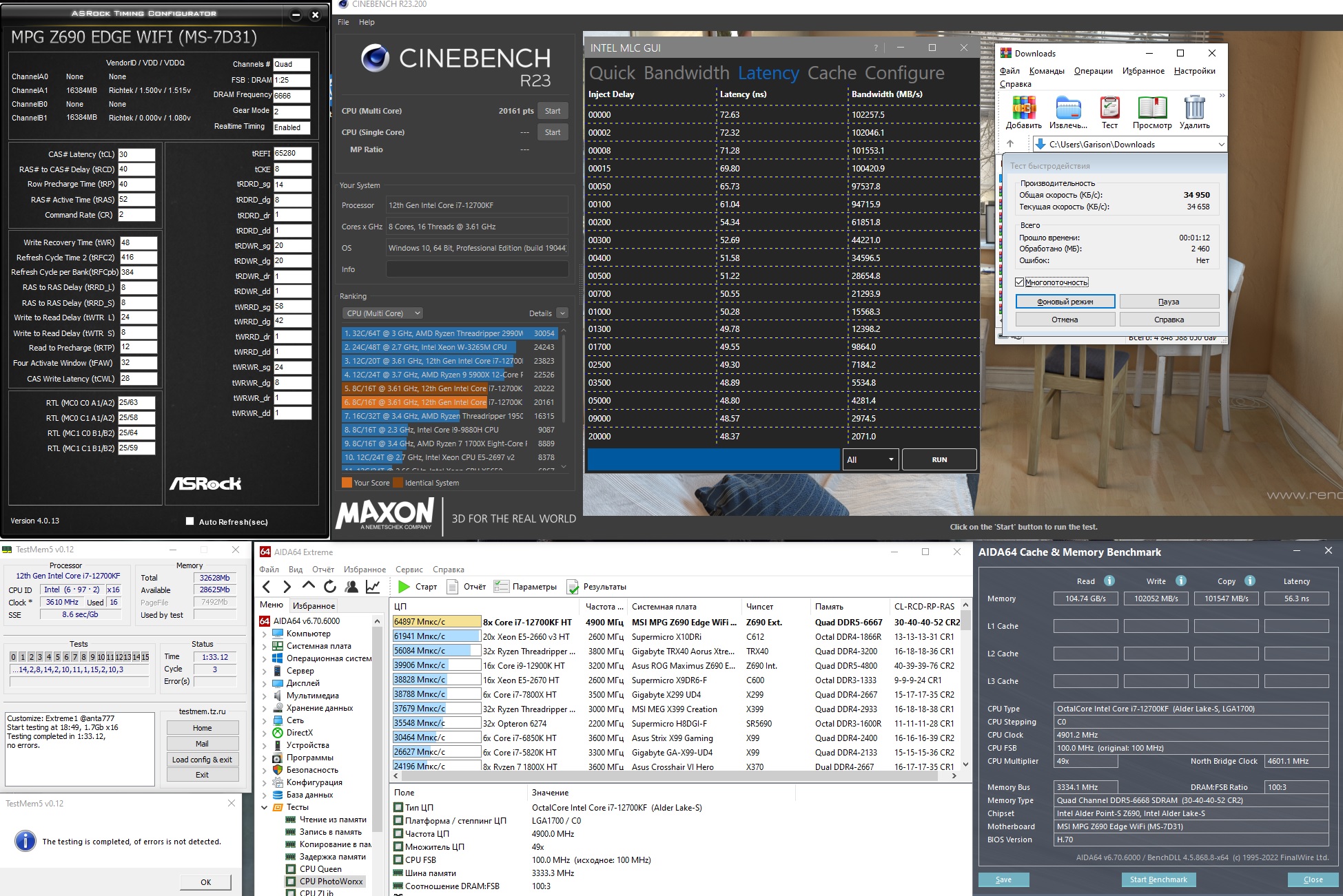Image resolution: width=1343 pixels, height=896 pixels.
Task: Open the CPU (Multi Core) ranking dropdown
Action: 383,313
